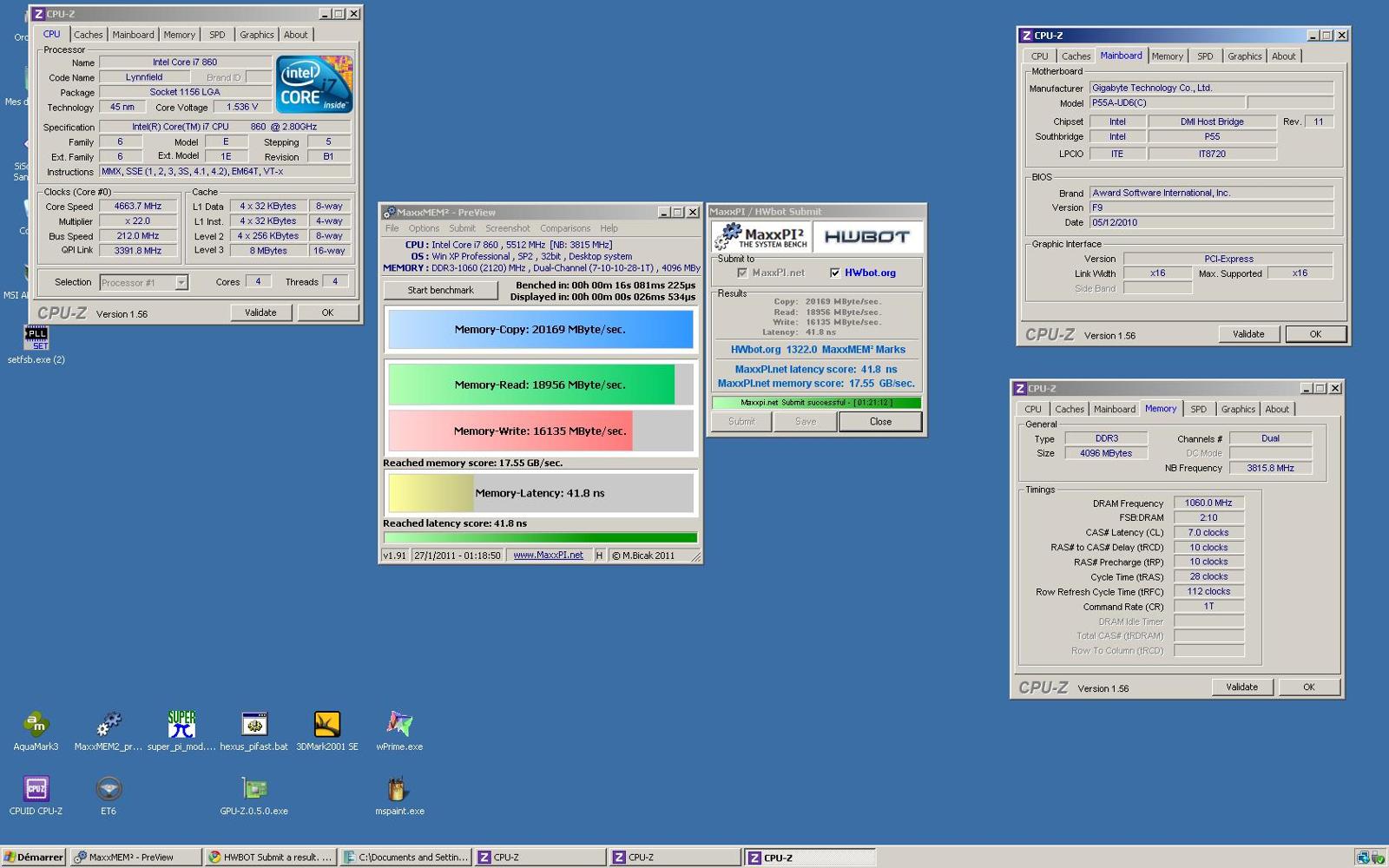Open the Screenshot menu in MaxxMEM²
This screenshot has width=1389, height=868.
point(508,228)
